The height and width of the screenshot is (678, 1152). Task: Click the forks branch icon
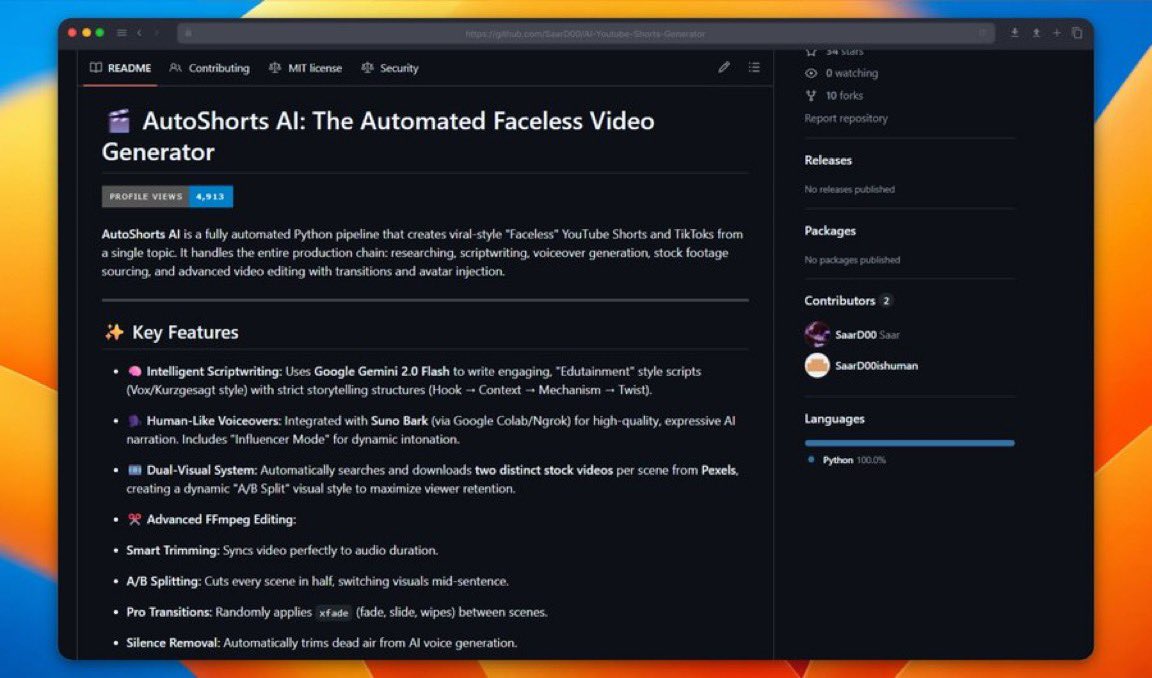pos(811,95)
